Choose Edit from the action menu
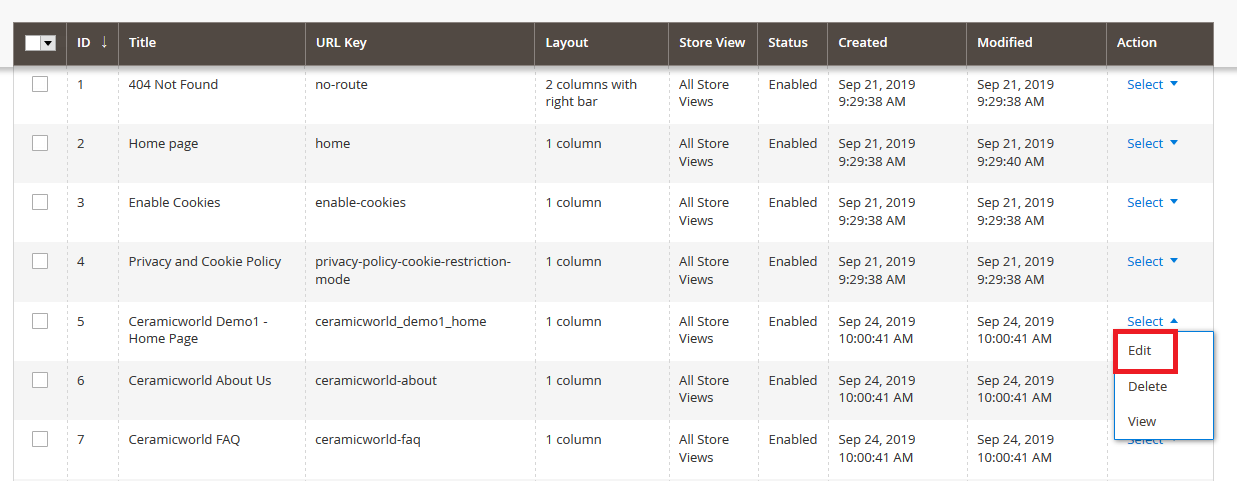Screen dimensions: 1237x481 1140,351
